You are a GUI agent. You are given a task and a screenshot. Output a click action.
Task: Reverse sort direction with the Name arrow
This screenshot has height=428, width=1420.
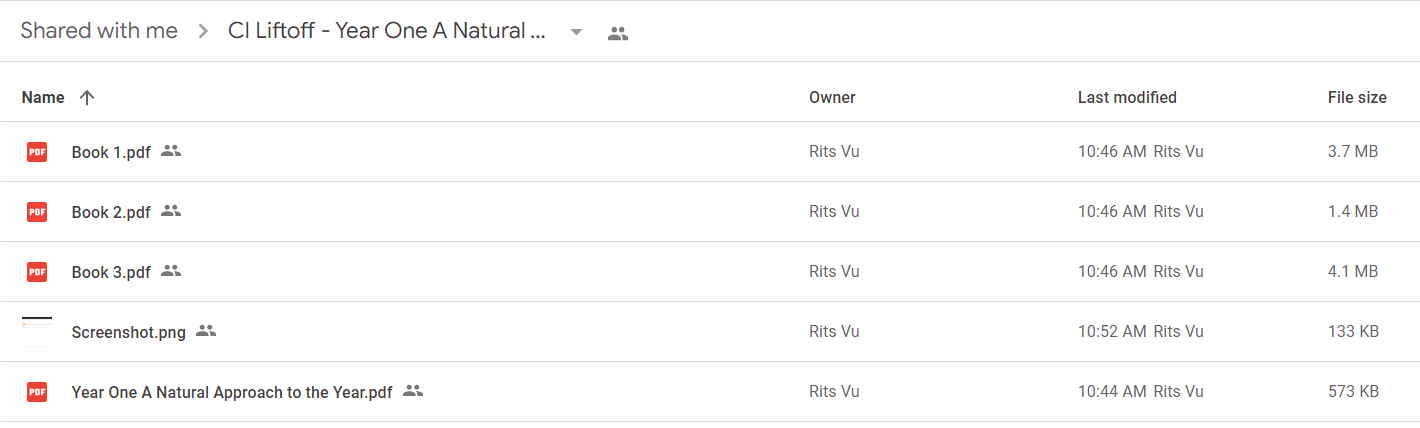tap(87, 97)
